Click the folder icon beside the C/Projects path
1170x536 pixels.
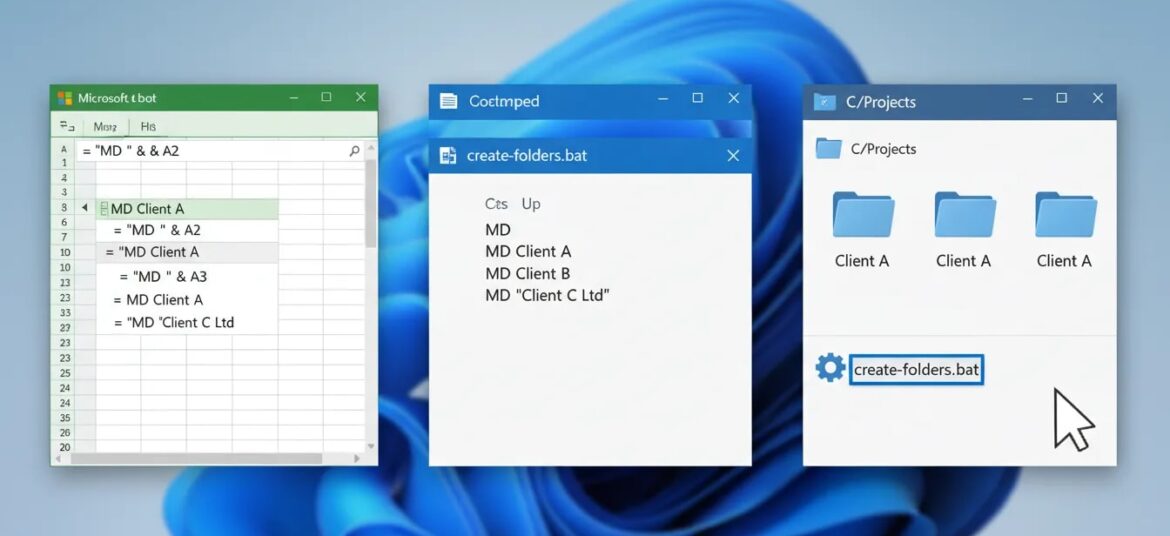click(828, 148)
